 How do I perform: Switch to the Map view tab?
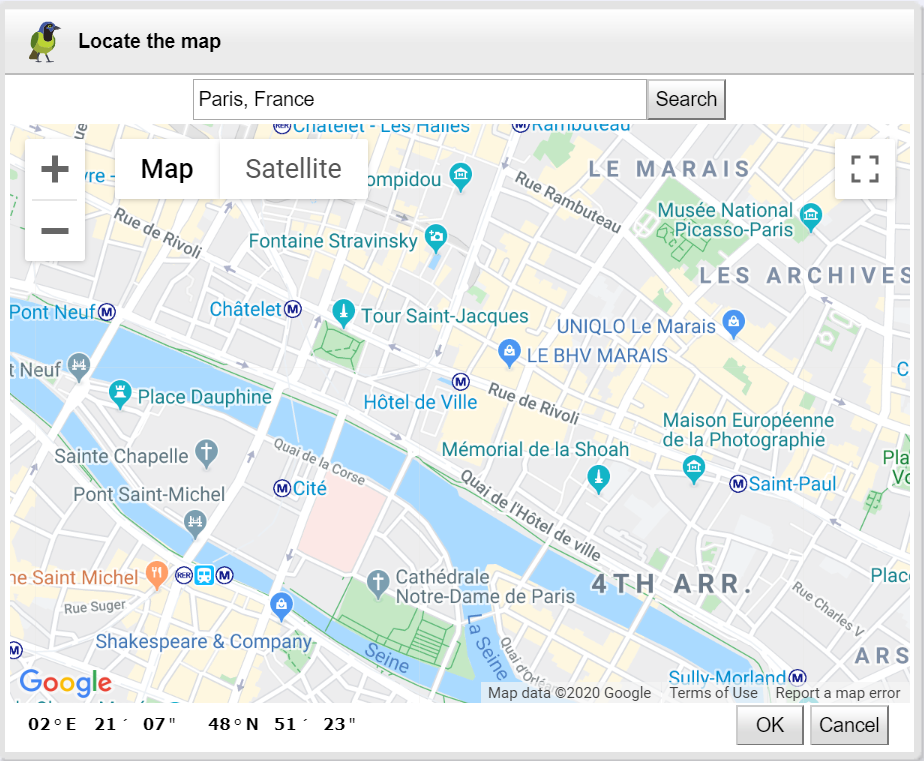pyautogui.click(x=167, y=169)
